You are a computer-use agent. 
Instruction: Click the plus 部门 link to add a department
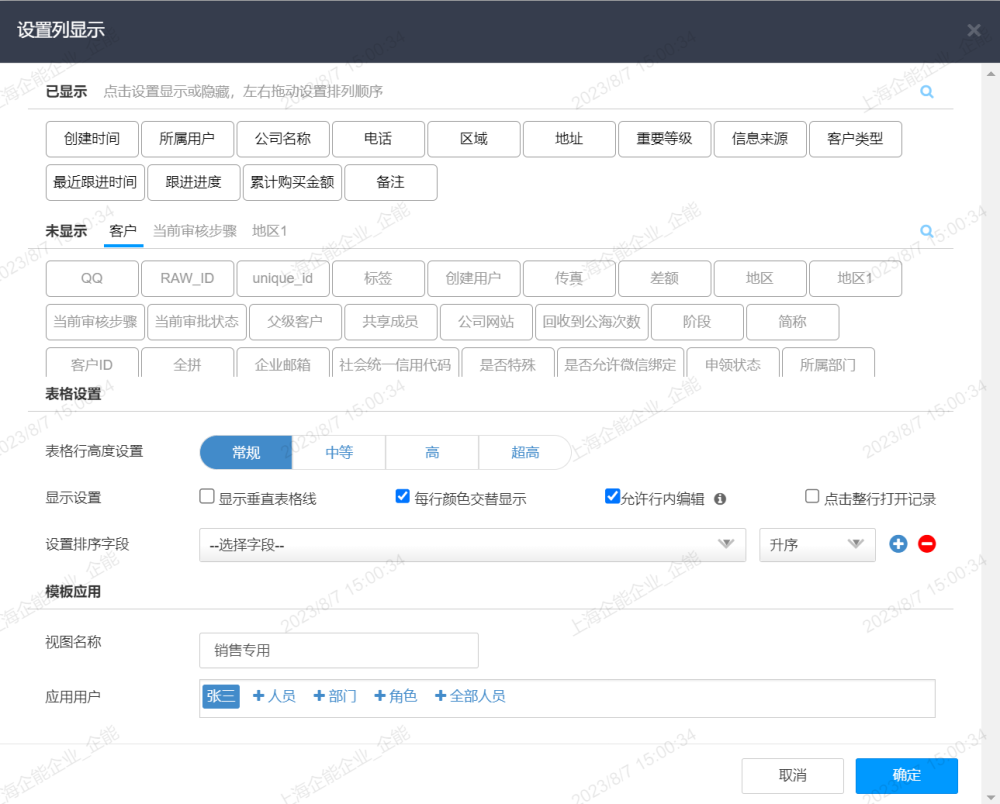[335, 696]
